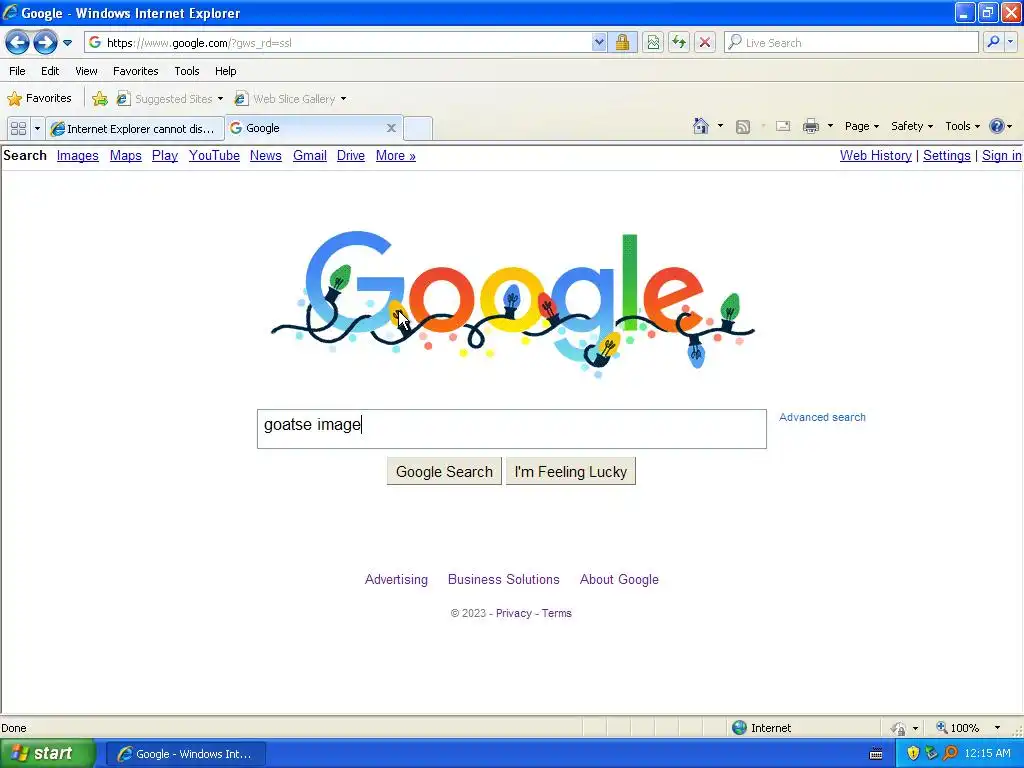Click the Sign in link
This screenshot has height=768, width=1024.
(x=1002, y=156)
